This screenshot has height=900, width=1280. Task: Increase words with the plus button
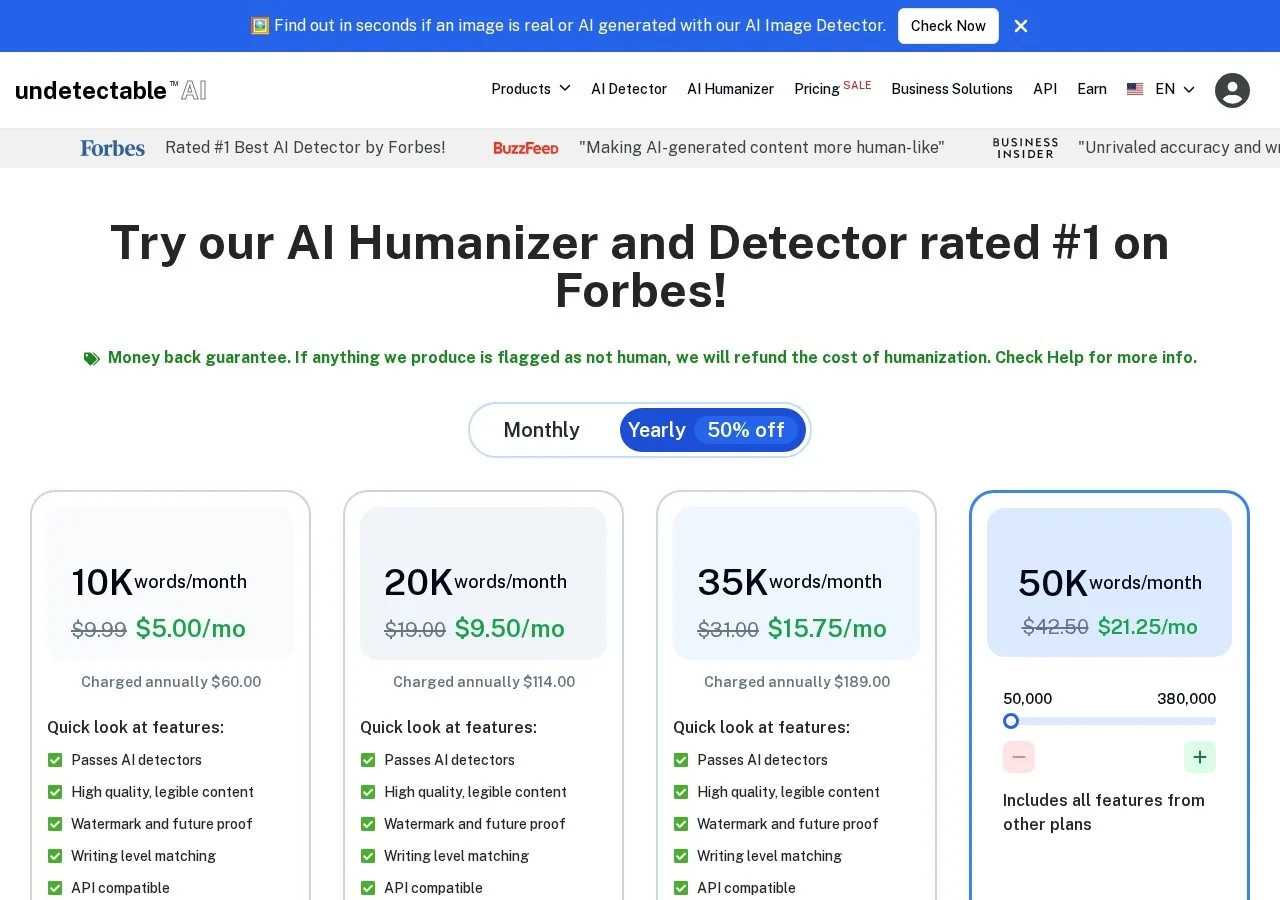tap(1200, 757)
